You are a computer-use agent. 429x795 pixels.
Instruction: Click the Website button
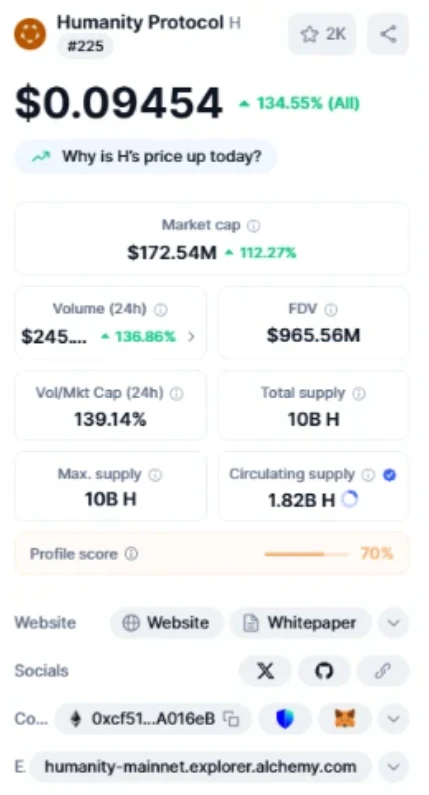(167, 623)
